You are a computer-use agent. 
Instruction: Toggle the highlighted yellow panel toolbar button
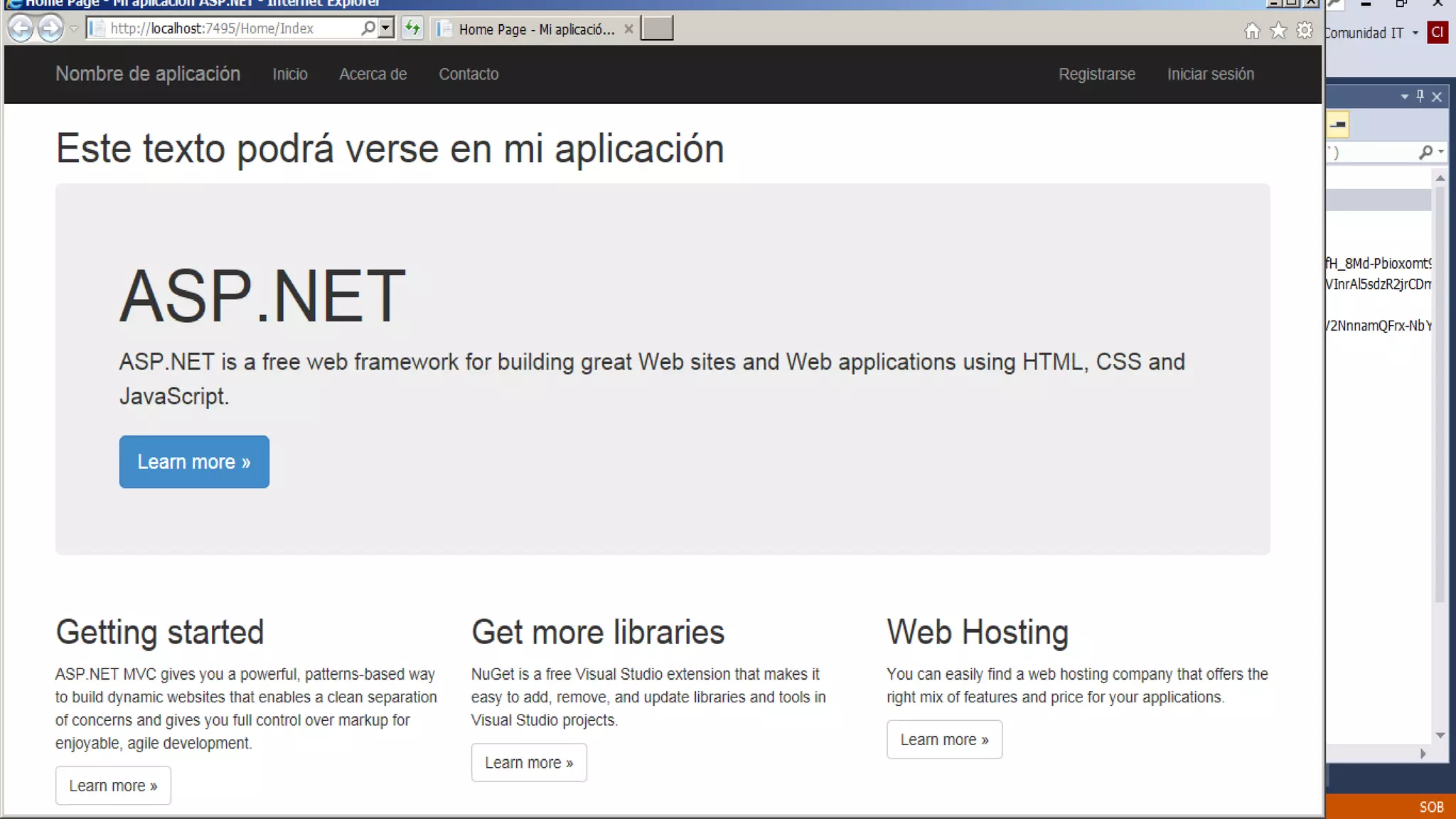click(1337, 125)
